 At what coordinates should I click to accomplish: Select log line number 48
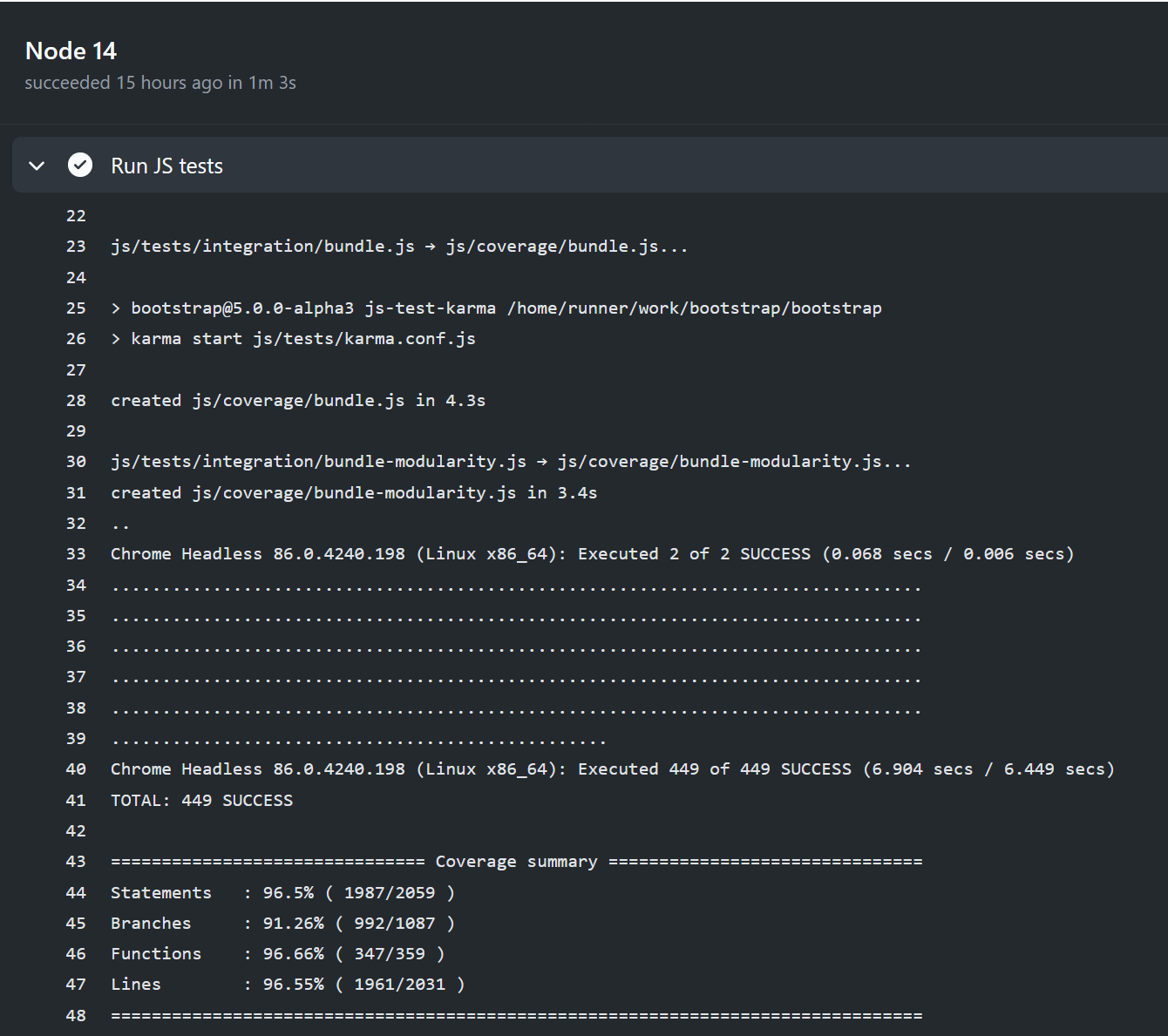coord(76,1015)
